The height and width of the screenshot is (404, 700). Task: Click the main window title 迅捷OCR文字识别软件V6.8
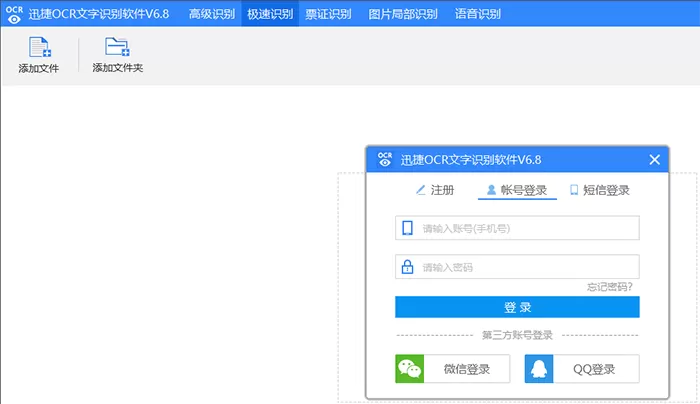(99, 14)
